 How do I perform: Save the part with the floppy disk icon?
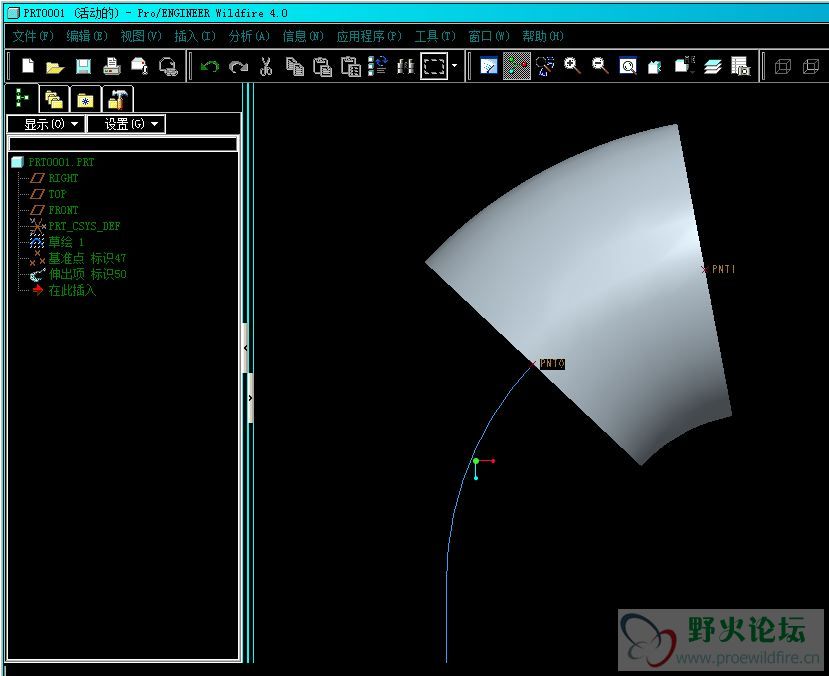tap(83, 66)
